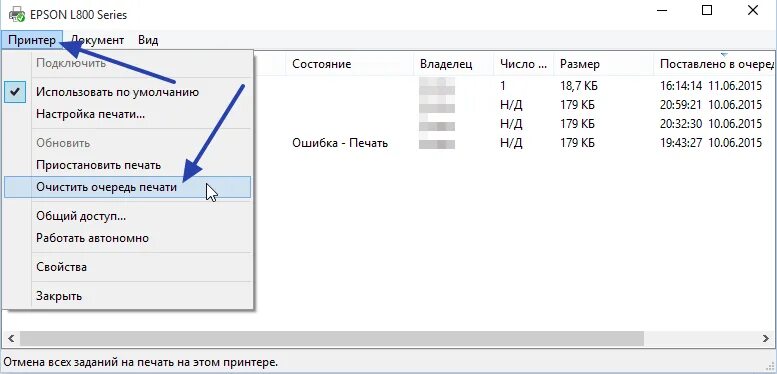Maximize the EPSON L800 Series window
This screenshot has width=777, height=374.
(x=707, y=10)
